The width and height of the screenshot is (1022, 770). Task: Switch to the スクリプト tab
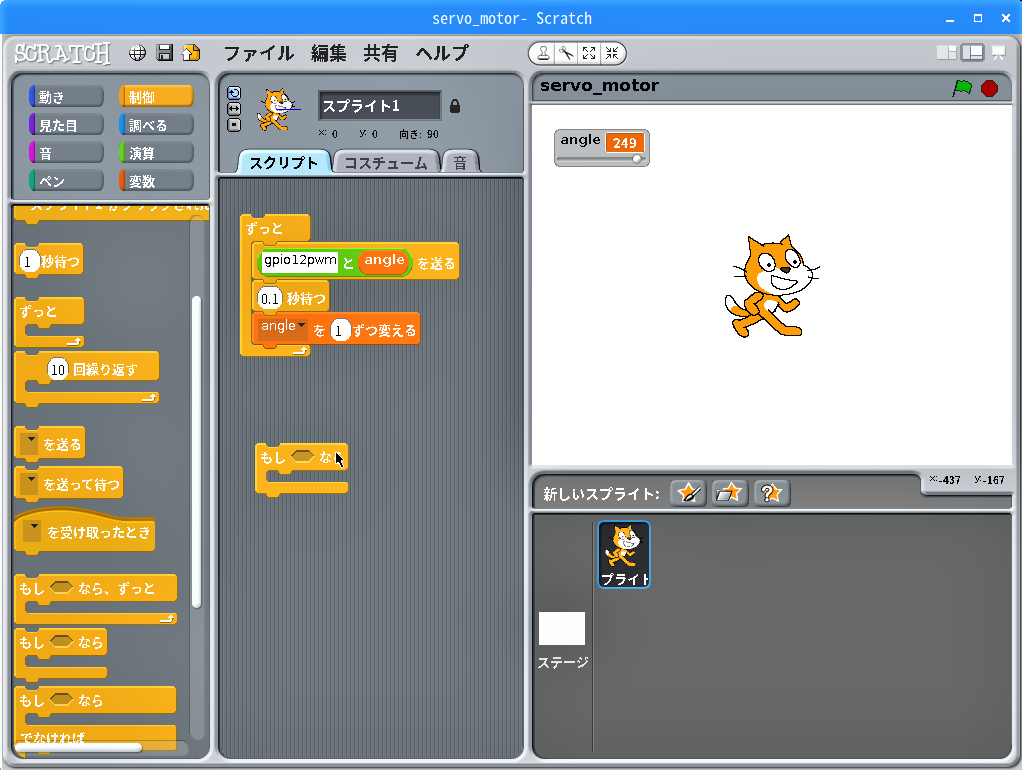[x=284, y=162]
